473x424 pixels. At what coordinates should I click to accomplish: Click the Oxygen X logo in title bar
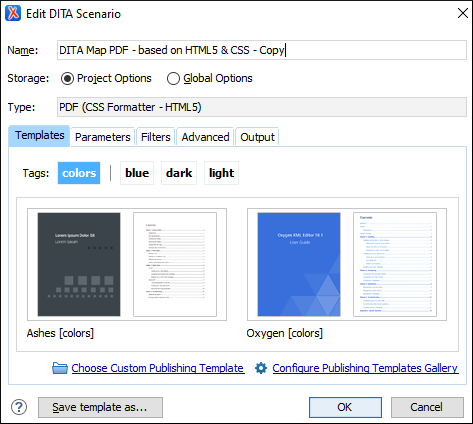point(13,14)
